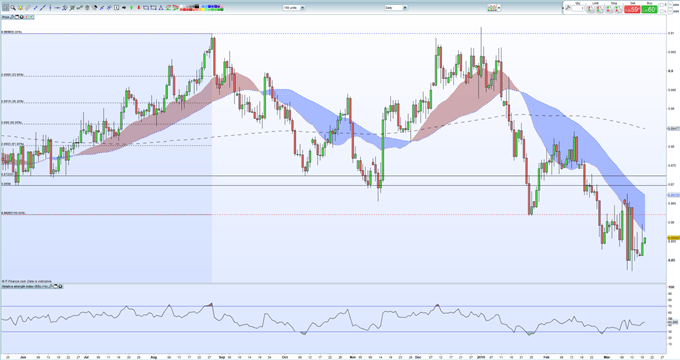Screen dimensions: 680x360
Task: Select the triangle drawing tool
Action: (x=161, y=8)
